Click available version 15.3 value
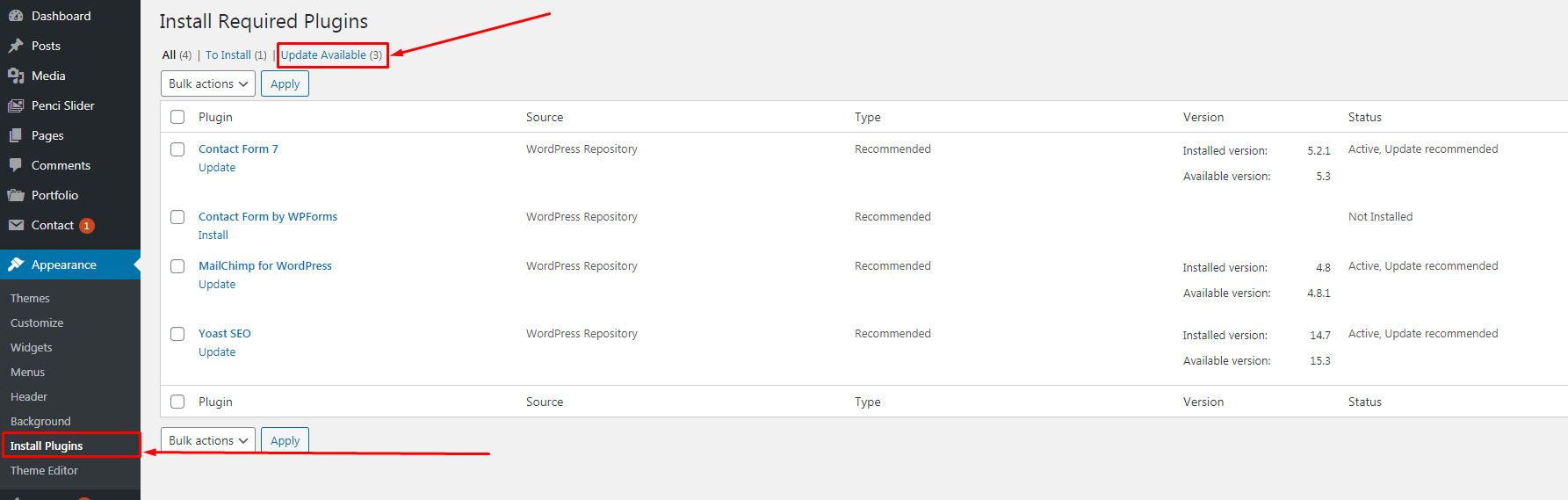Viewport: 1568px width, 500px height. coord(1320,360)
